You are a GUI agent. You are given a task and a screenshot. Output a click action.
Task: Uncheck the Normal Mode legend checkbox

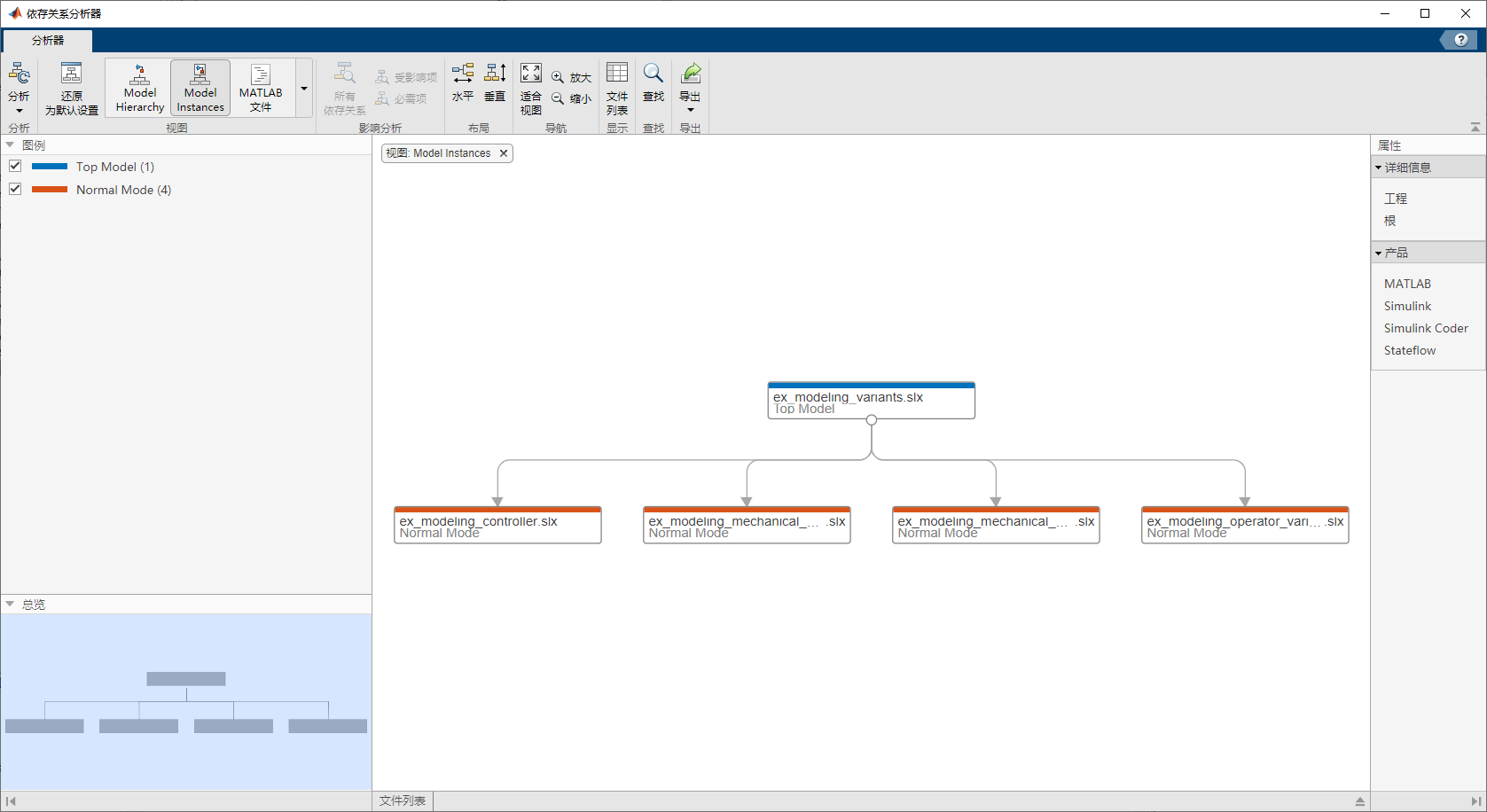click(x=14, y=189)
